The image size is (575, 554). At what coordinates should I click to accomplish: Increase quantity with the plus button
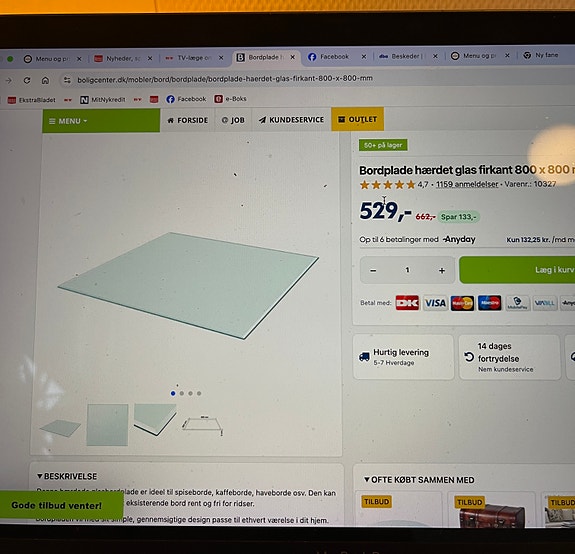442,270
